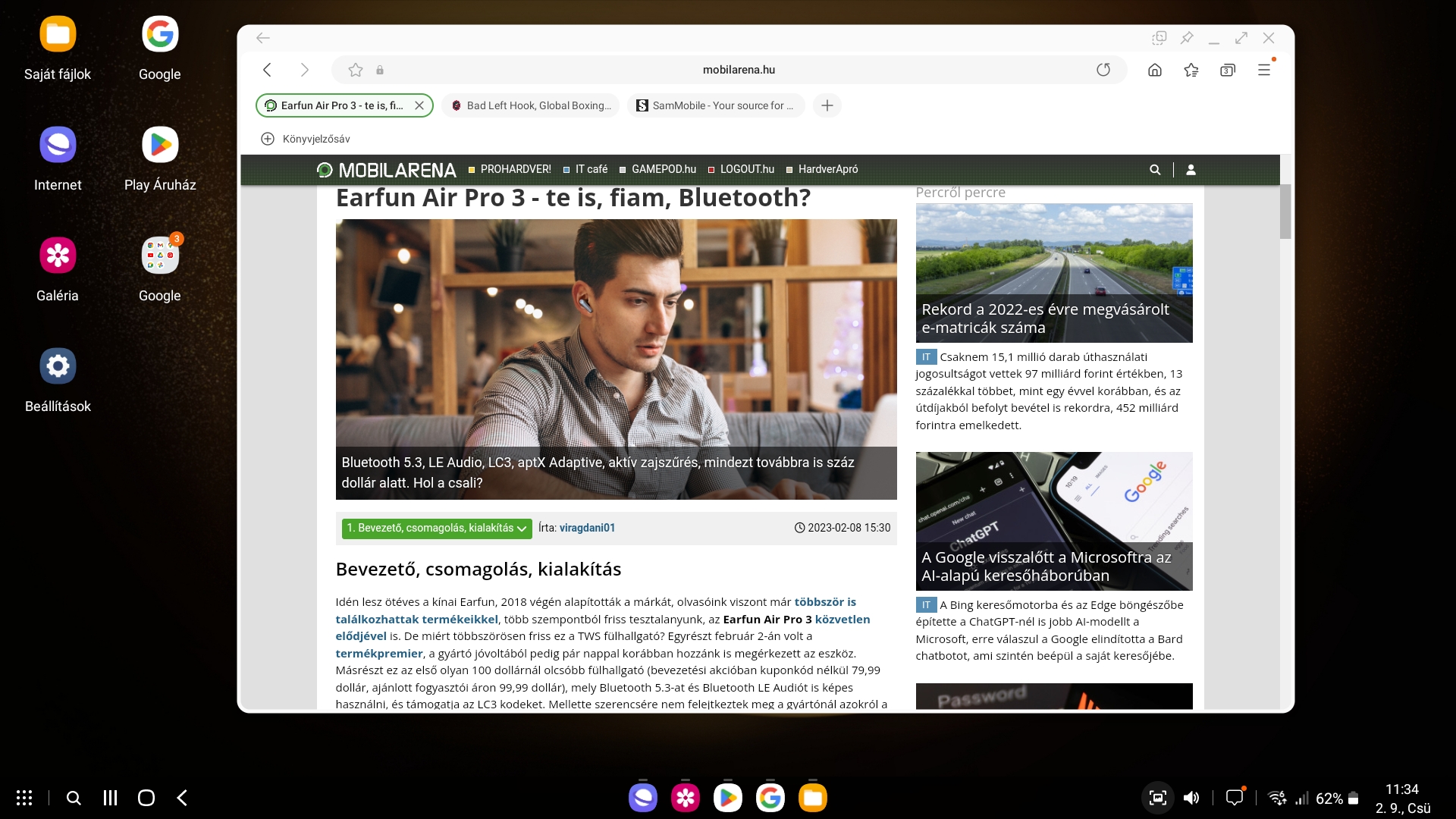
Task: Open the notifications chat bubble tray icon
Action: click(1235, 798)
